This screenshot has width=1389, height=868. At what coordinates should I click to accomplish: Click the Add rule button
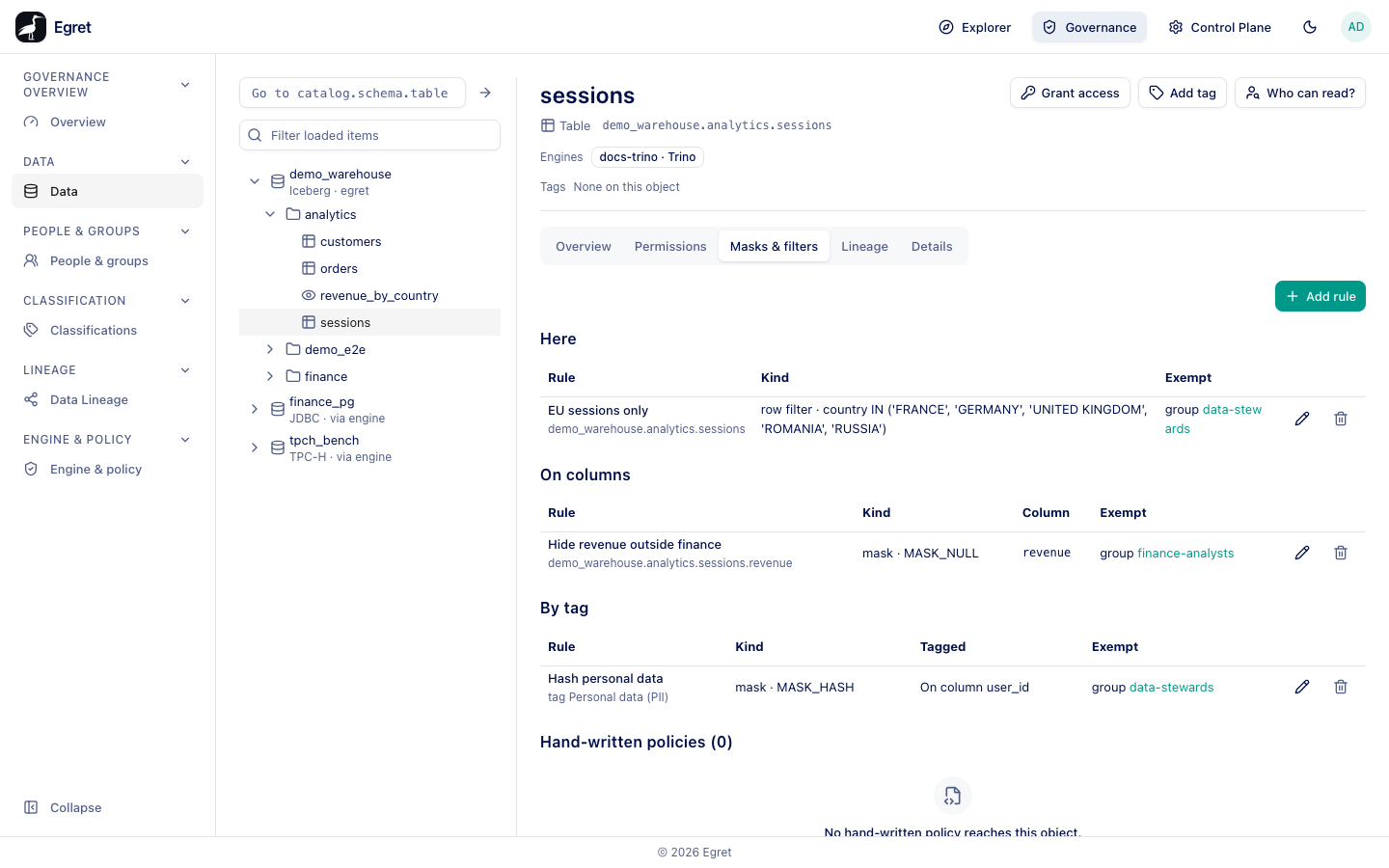1321,296
